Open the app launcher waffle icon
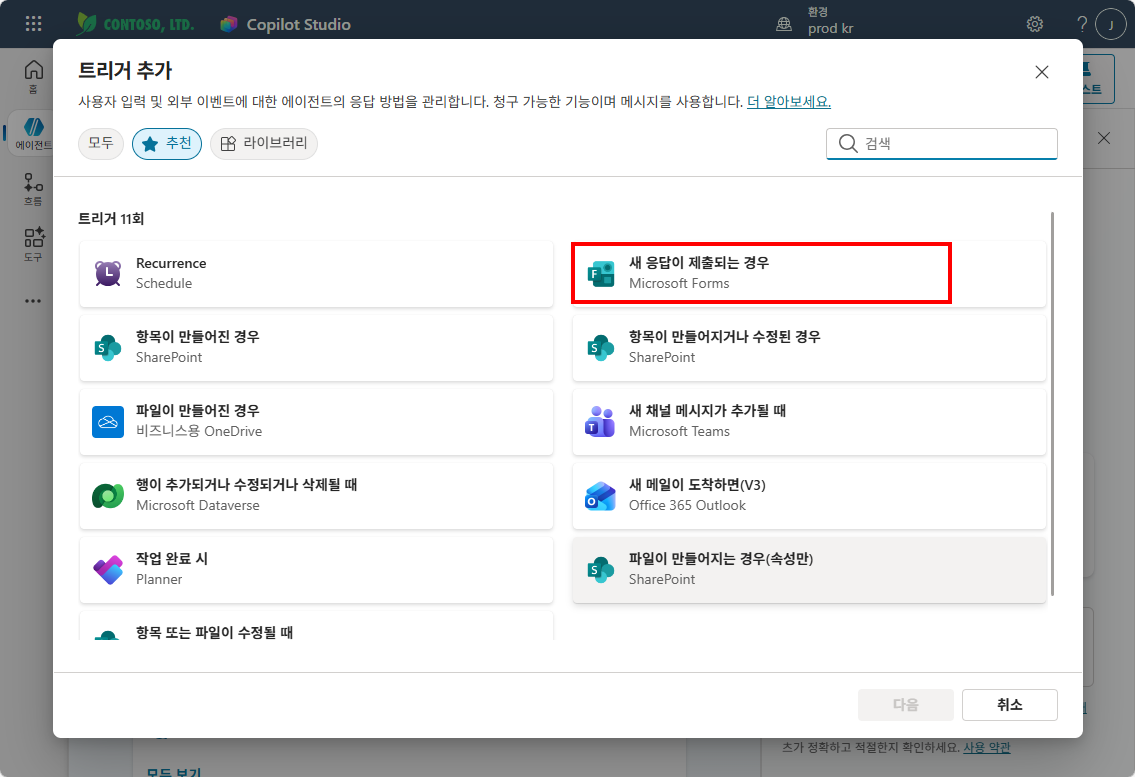 click(x=33, y=24)
